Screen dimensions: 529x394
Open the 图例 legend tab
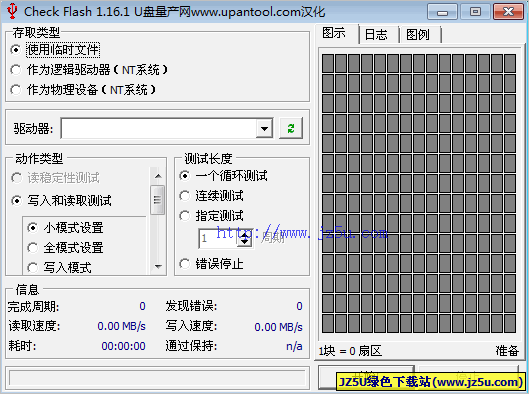(418, 34)
